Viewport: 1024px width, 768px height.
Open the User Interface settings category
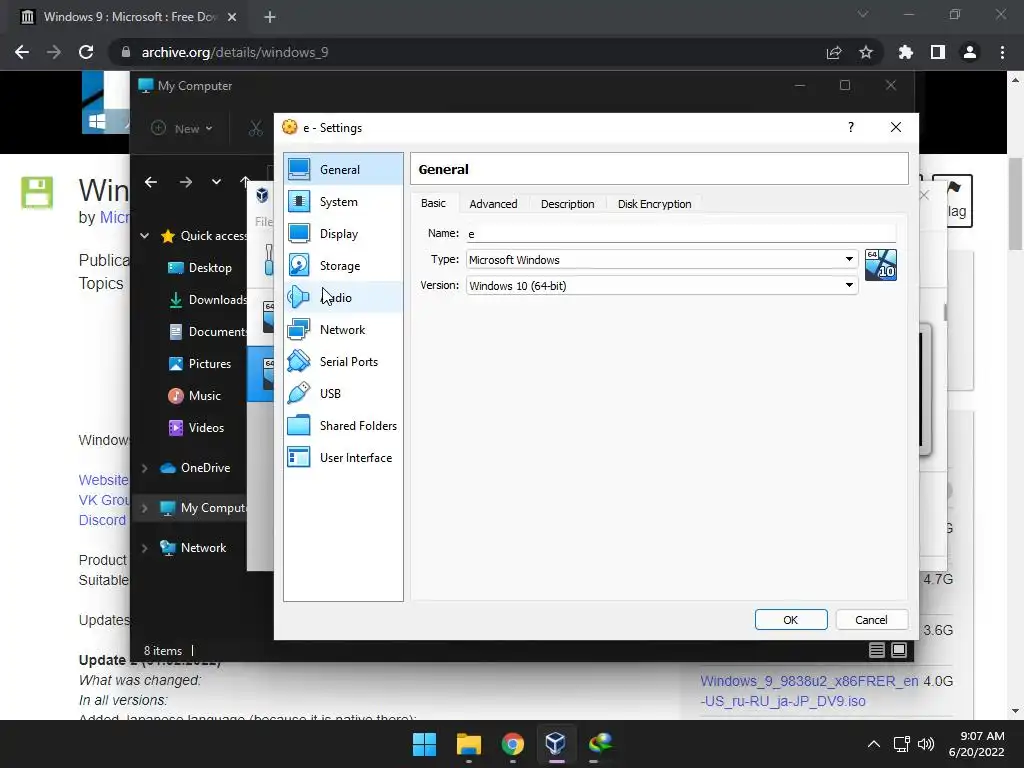(343, 458)
